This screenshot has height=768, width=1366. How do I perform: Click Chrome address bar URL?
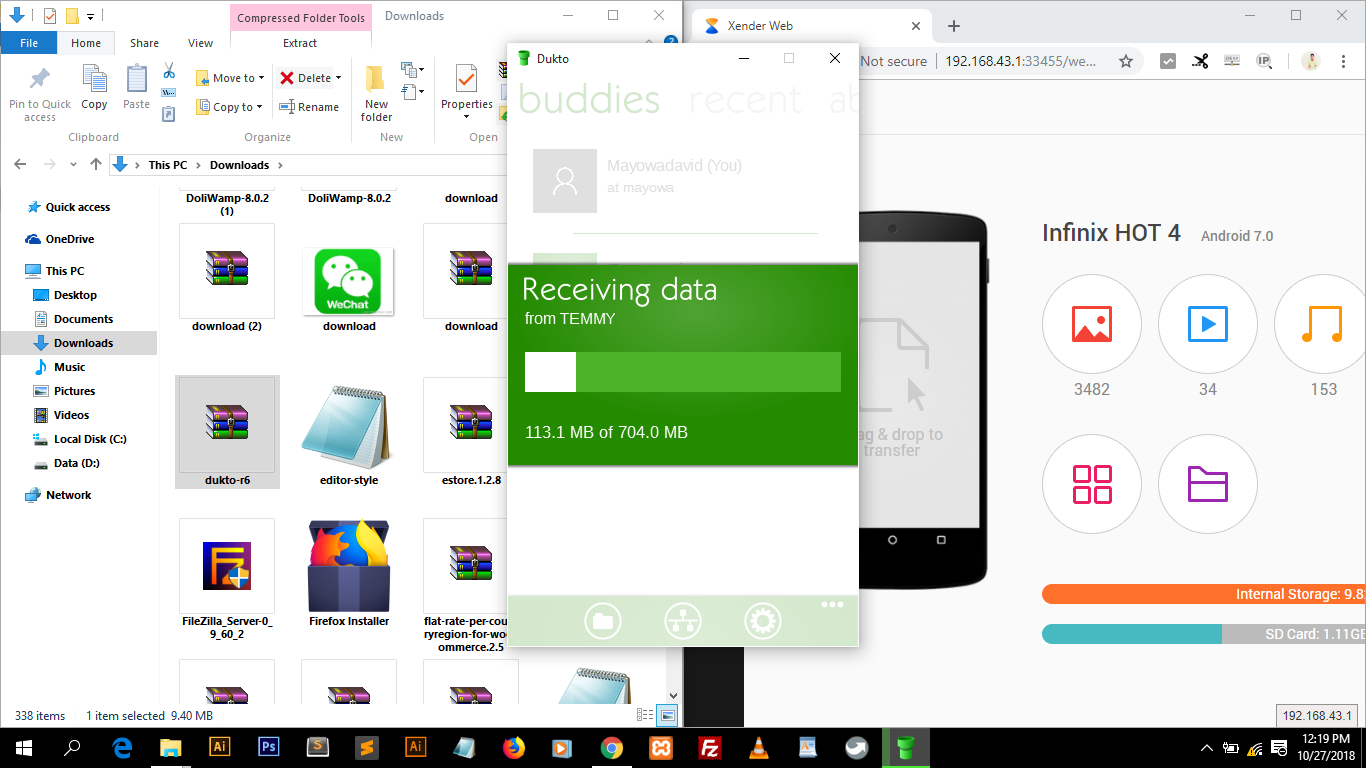click(x=1021, y=61)
